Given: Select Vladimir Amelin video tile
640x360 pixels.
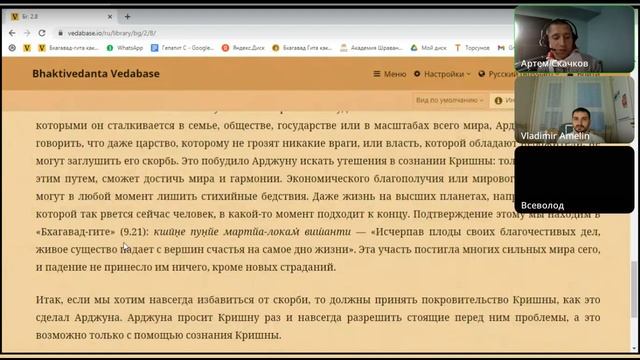Looking at the screenshot, I should [574, 109].
